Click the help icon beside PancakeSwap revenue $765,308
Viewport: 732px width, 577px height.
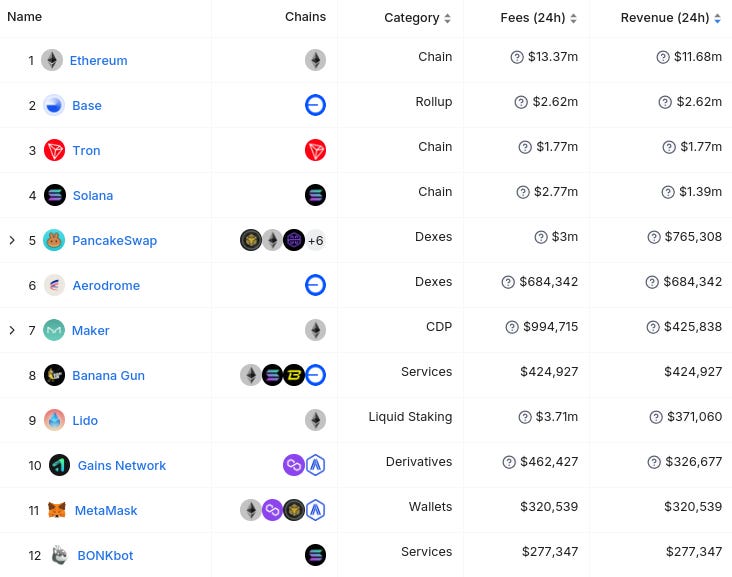654,237
